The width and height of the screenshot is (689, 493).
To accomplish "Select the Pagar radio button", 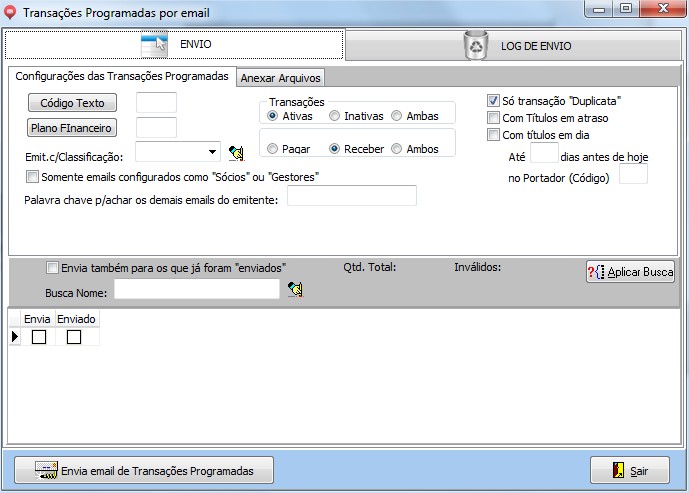I will (273, 149).
